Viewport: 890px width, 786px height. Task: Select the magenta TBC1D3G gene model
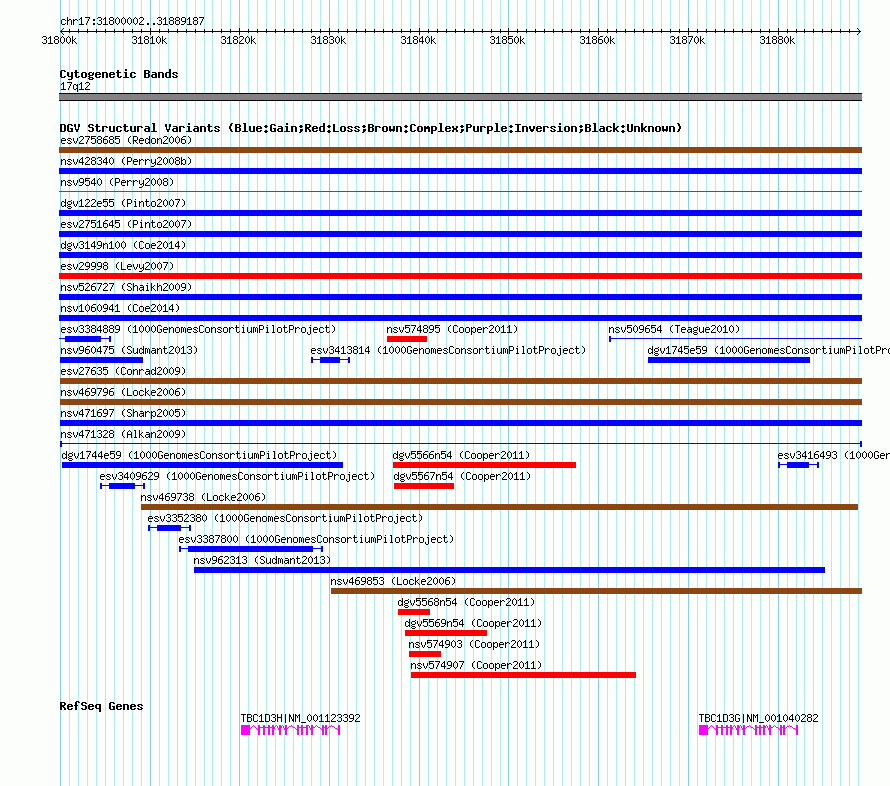748,730
